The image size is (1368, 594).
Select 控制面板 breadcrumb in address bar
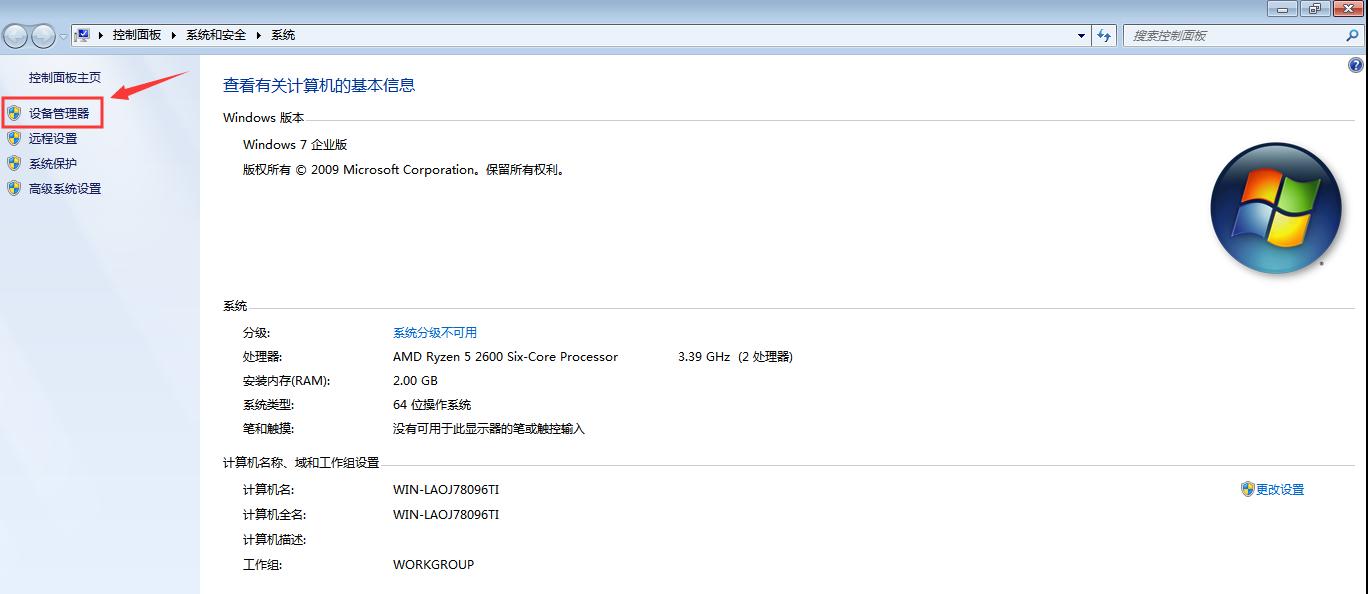coord(137,35)
